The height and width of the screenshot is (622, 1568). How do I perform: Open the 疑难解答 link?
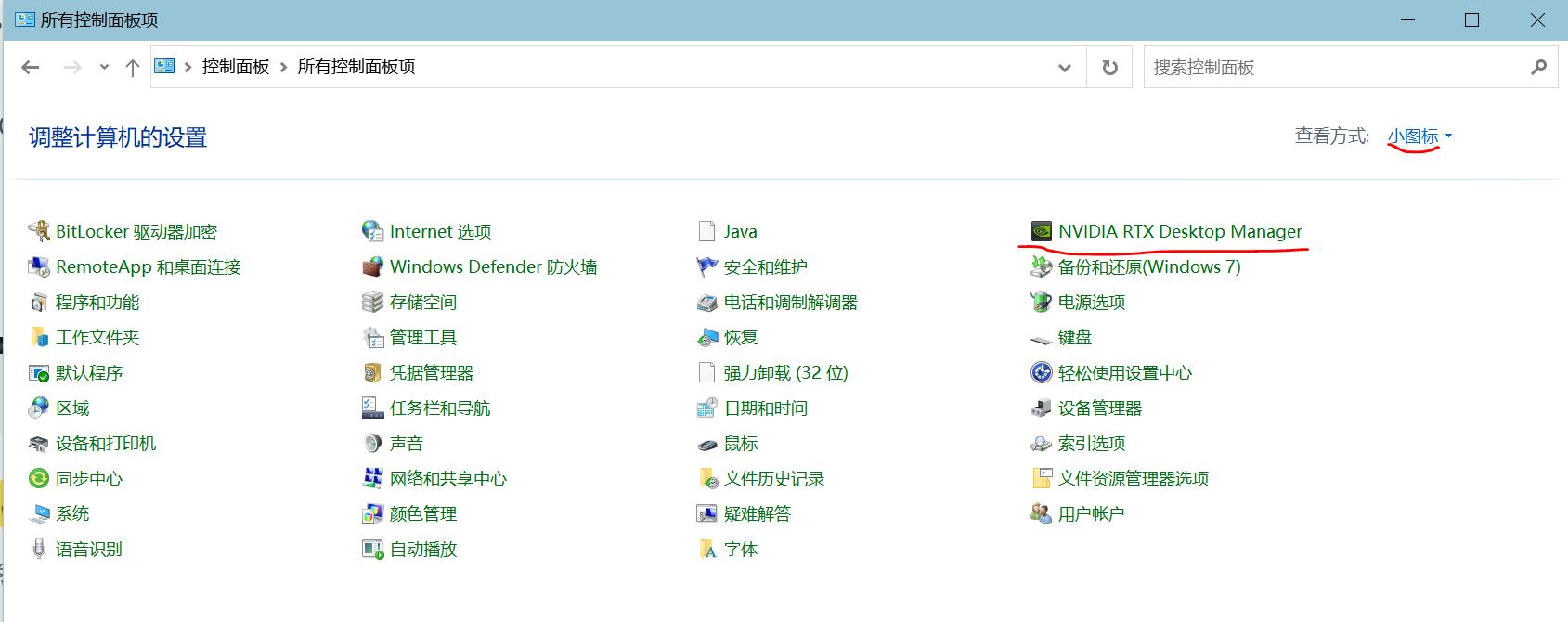(758, 513)
